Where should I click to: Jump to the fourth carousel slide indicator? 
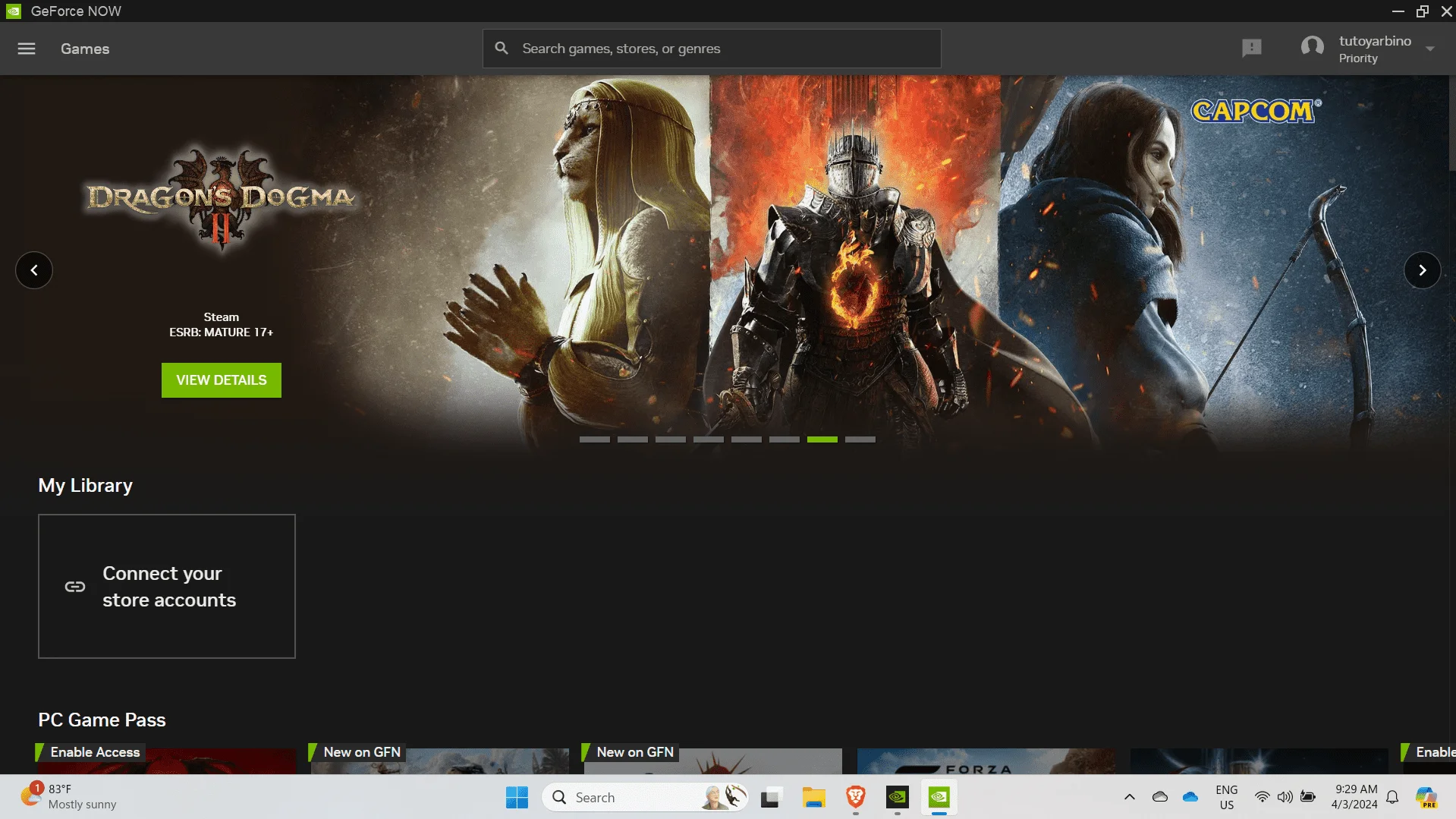click(709, 439)
